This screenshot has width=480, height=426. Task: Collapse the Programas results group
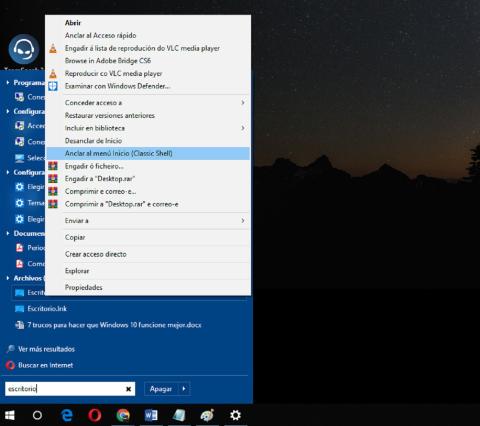(x=8, y=82)
